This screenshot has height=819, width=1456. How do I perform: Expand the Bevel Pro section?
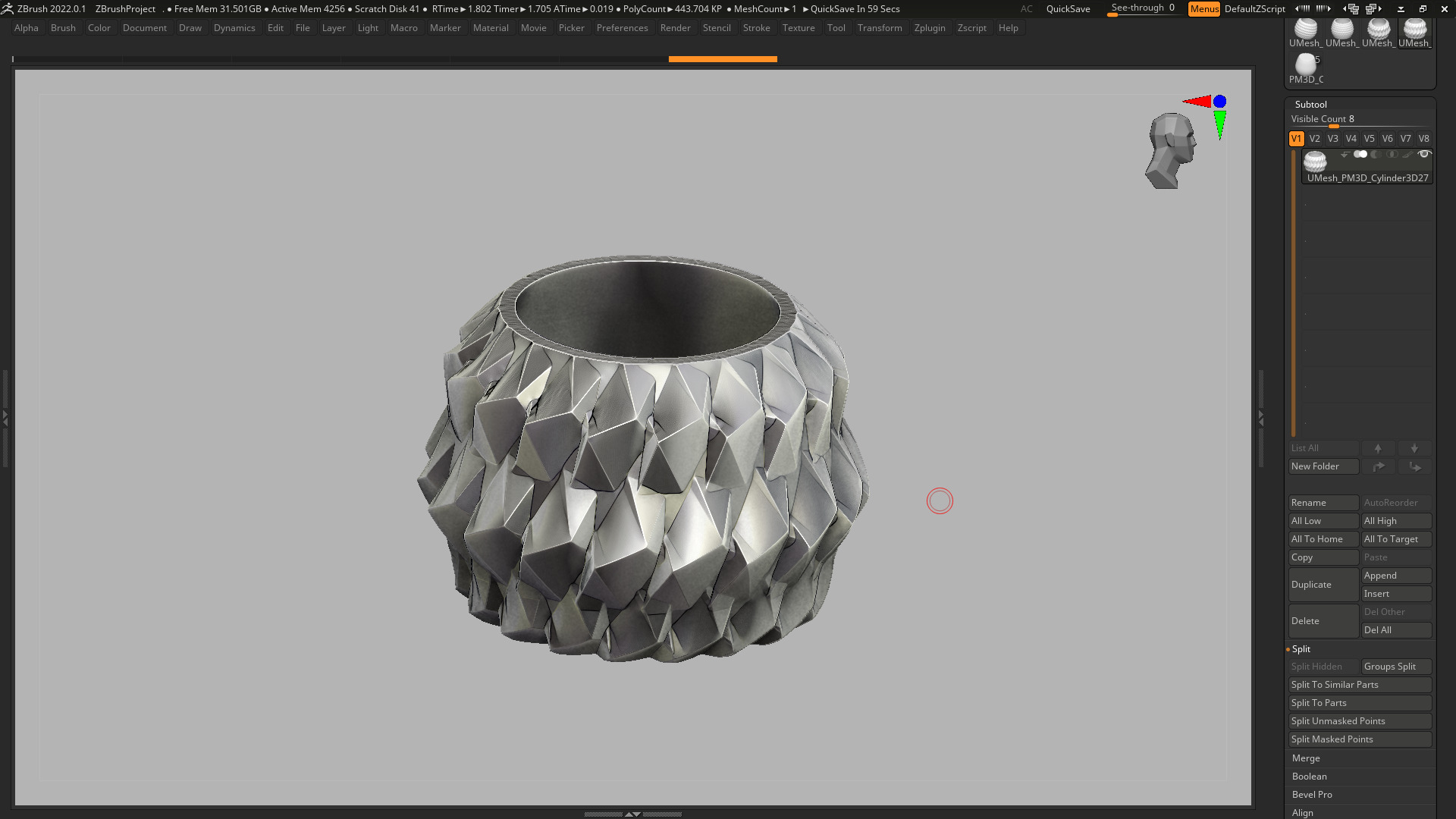pos(1312,795)
